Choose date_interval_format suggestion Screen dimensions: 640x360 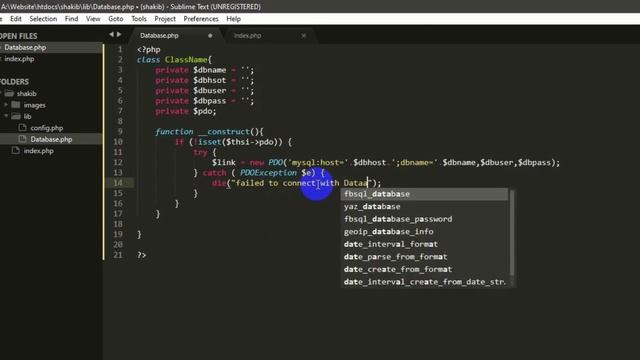pos(424,244)
